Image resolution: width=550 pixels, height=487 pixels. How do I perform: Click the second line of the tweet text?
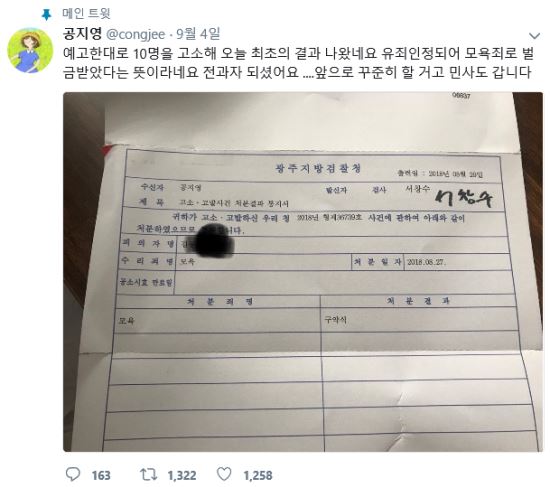pyautogui.click(x=297, y=72)
